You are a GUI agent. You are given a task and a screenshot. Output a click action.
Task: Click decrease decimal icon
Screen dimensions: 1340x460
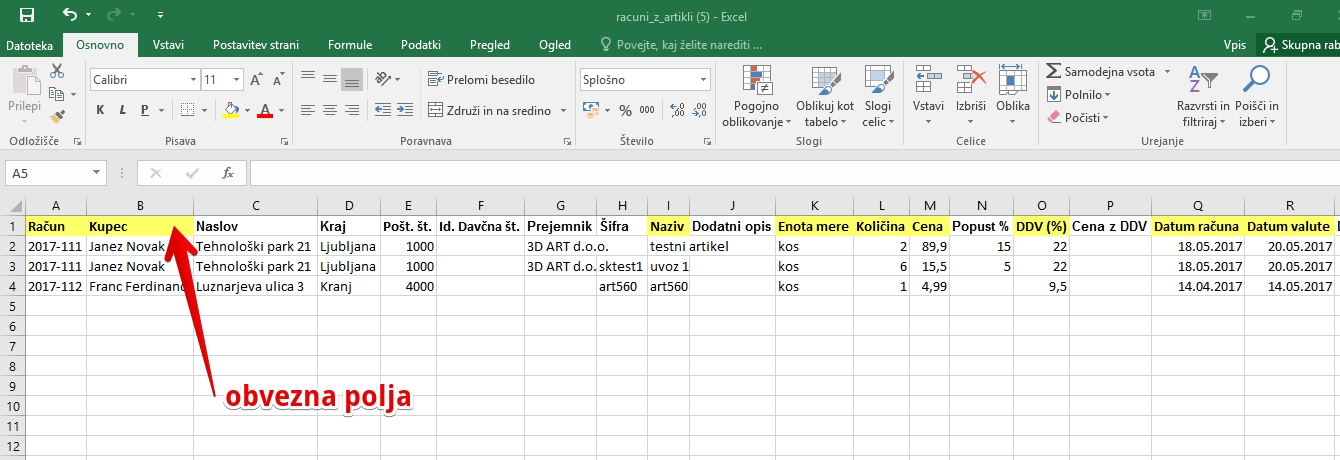pyautogui.click(x=697, y=110)
